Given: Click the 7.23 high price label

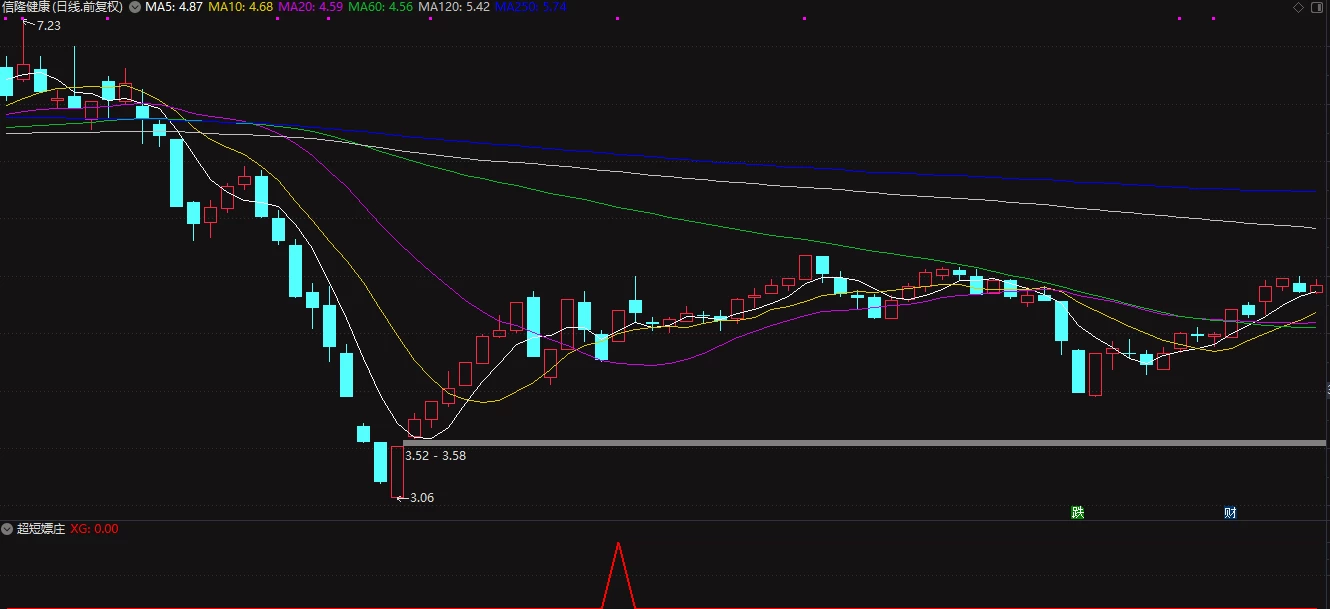Looking at the screenshot, I should point(48,26).
